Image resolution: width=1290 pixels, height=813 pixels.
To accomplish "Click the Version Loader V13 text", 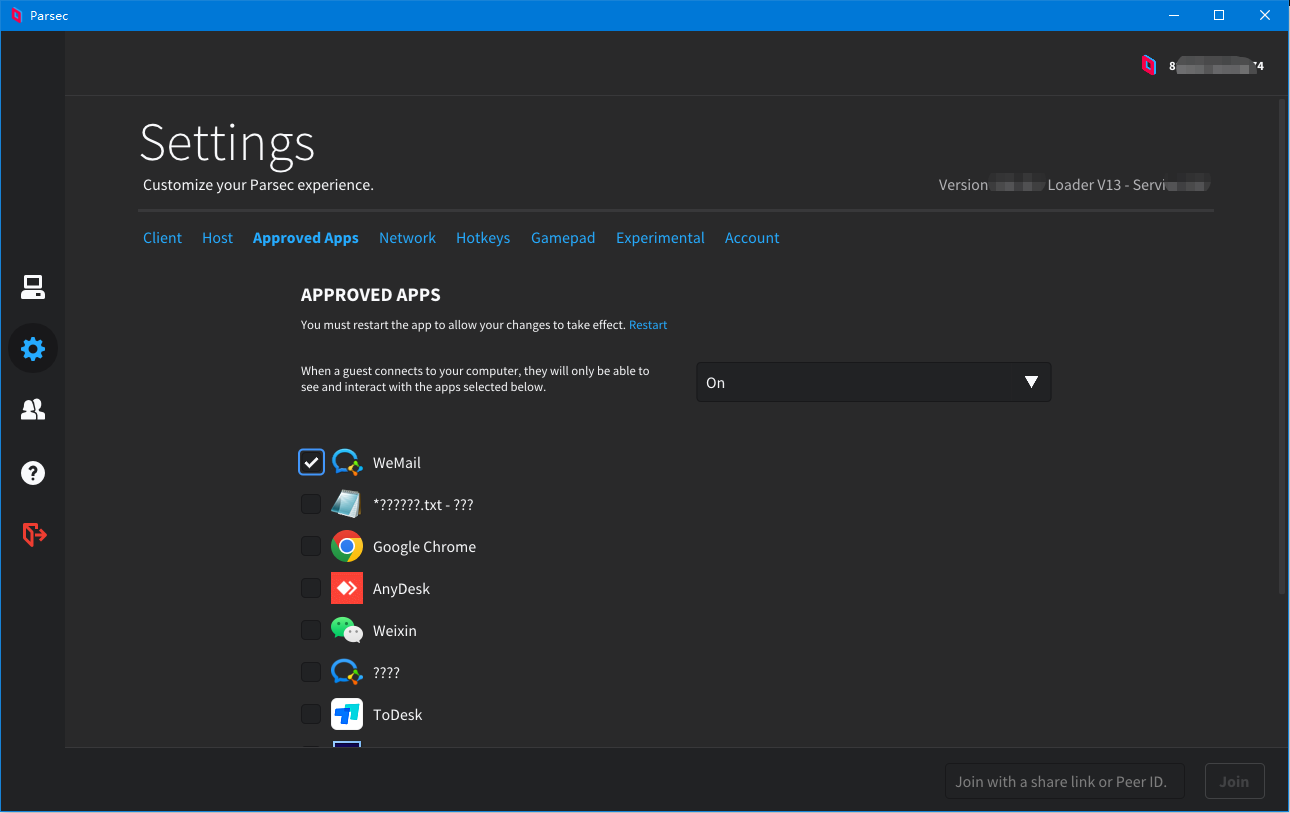I will pyautogui.click(x=1074, y=185).
